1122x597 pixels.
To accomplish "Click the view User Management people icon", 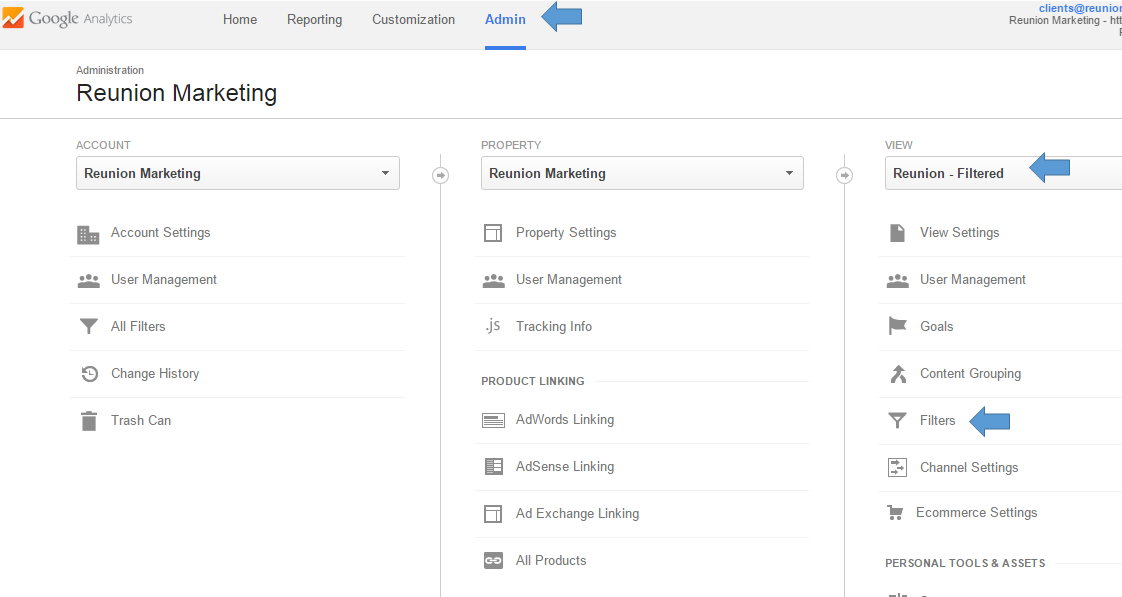I will pos(897,281).
